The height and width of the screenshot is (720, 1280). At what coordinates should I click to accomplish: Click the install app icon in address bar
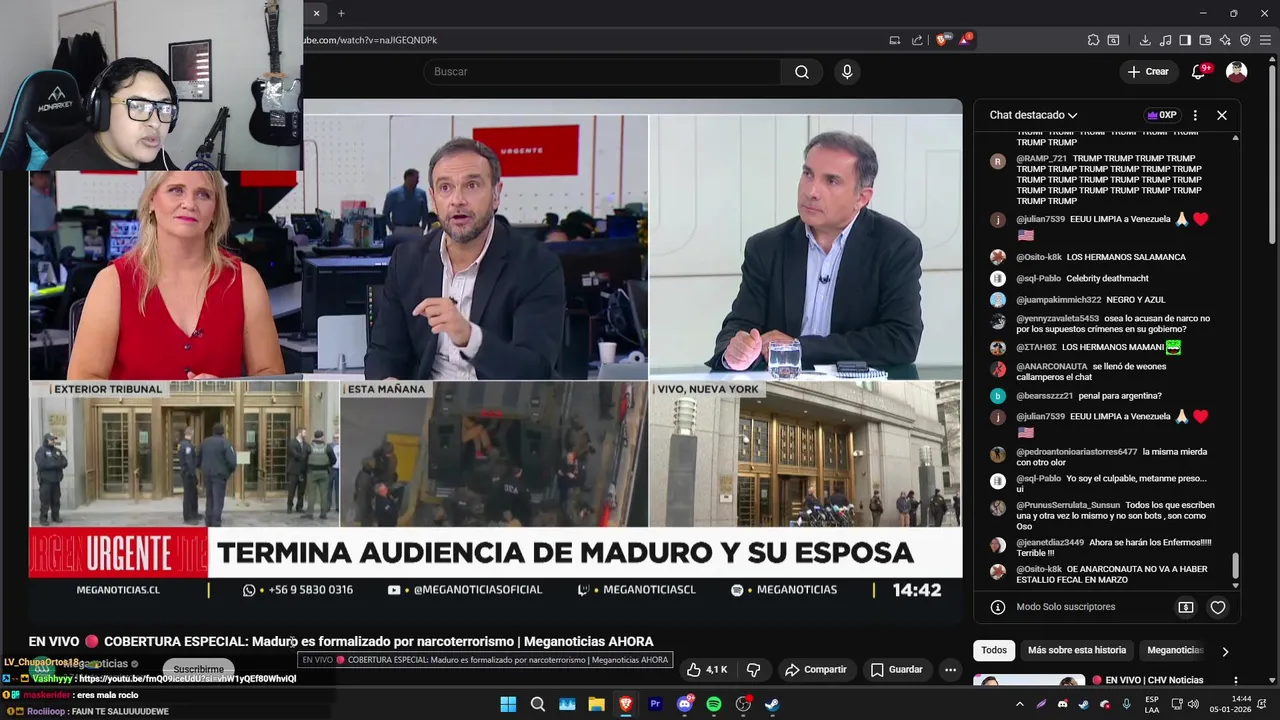coord(895,40)
